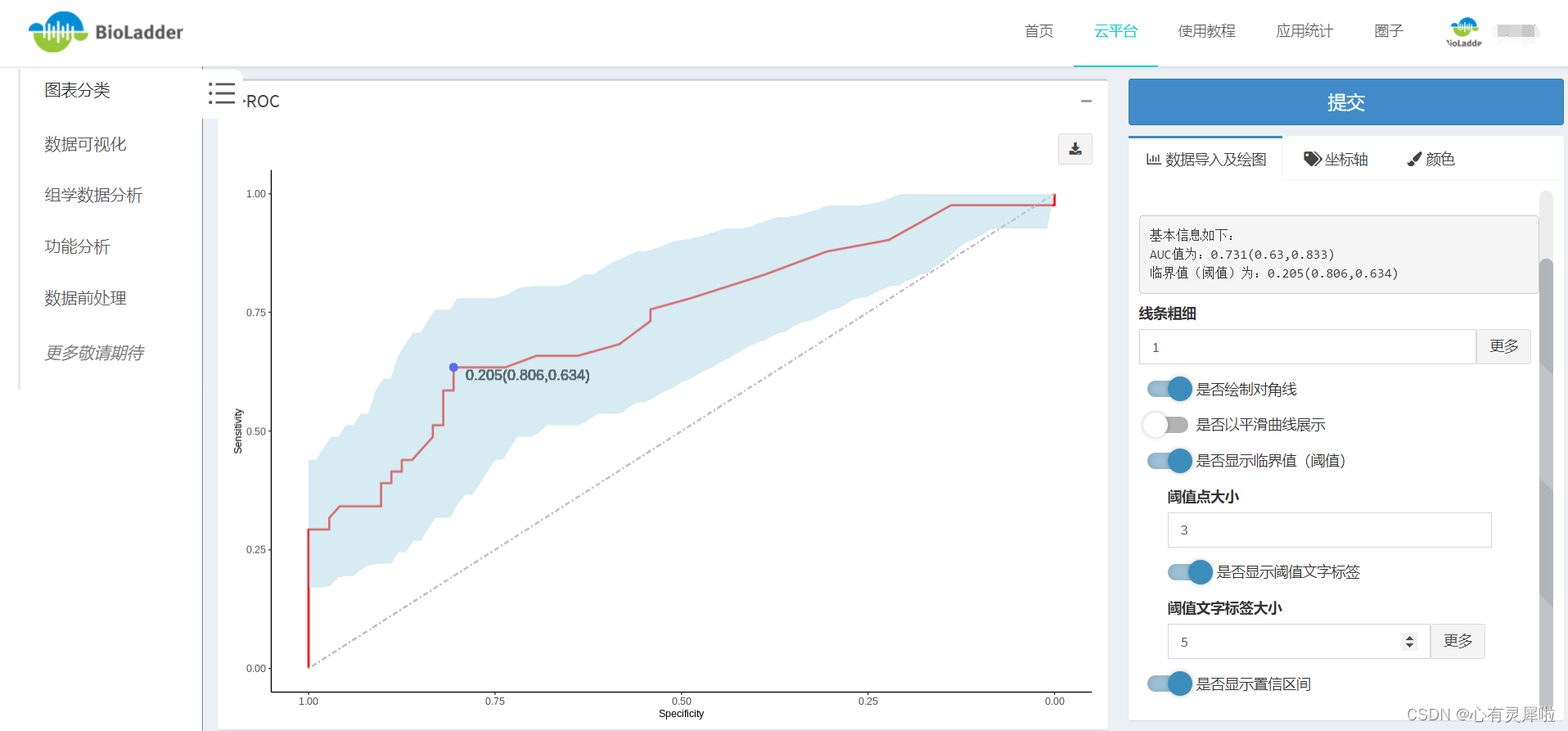Screen dimensions: 1568x731
Task: Click the BioLadder logo
Action: (106, 32)
